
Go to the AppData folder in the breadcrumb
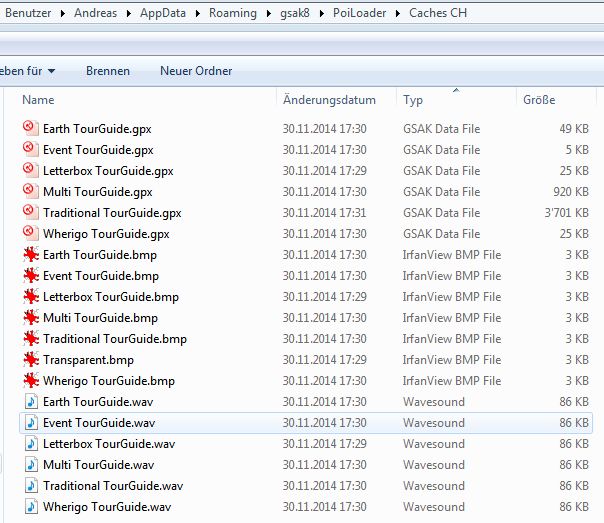click(163, 13)
